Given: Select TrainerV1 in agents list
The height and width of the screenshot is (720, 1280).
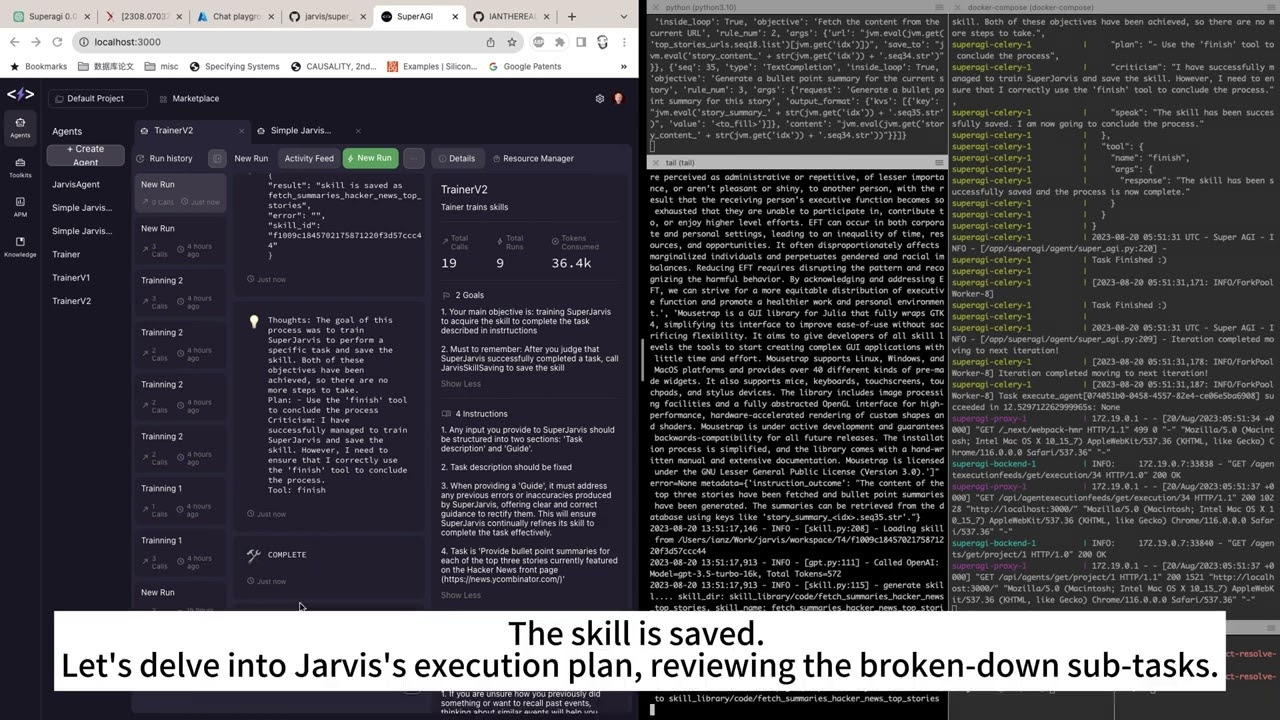Looking at the screenshot, I should [x=71, y=278].
